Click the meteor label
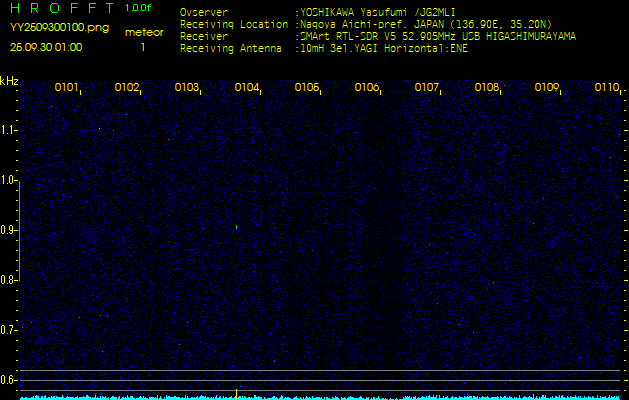Image resolution: width=629 pixels, height=400 pixels. pyautogui.click(x=144, y=33)
